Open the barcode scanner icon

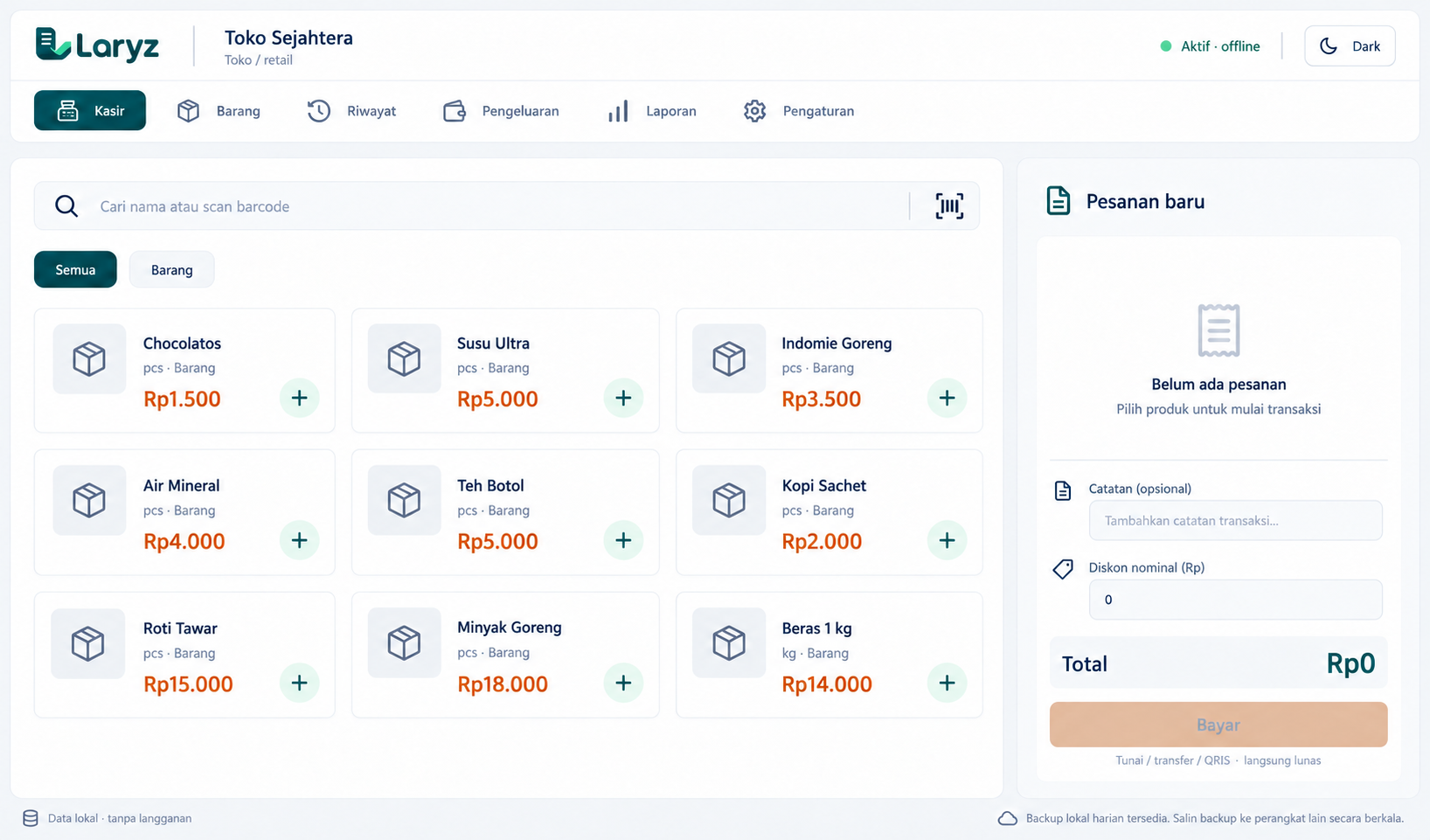[949, 206]
